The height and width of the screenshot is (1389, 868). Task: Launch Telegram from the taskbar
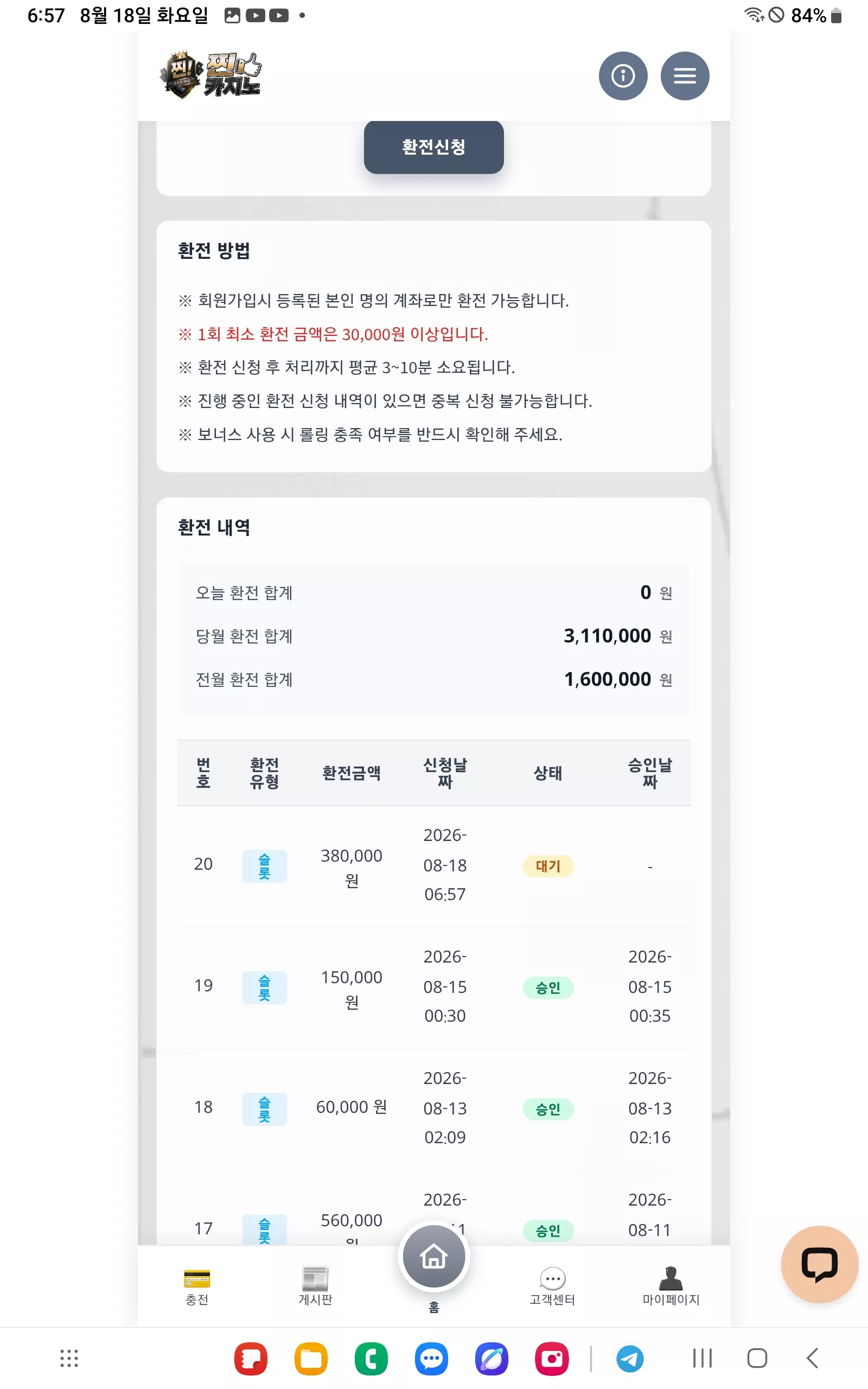(630, 1359)
